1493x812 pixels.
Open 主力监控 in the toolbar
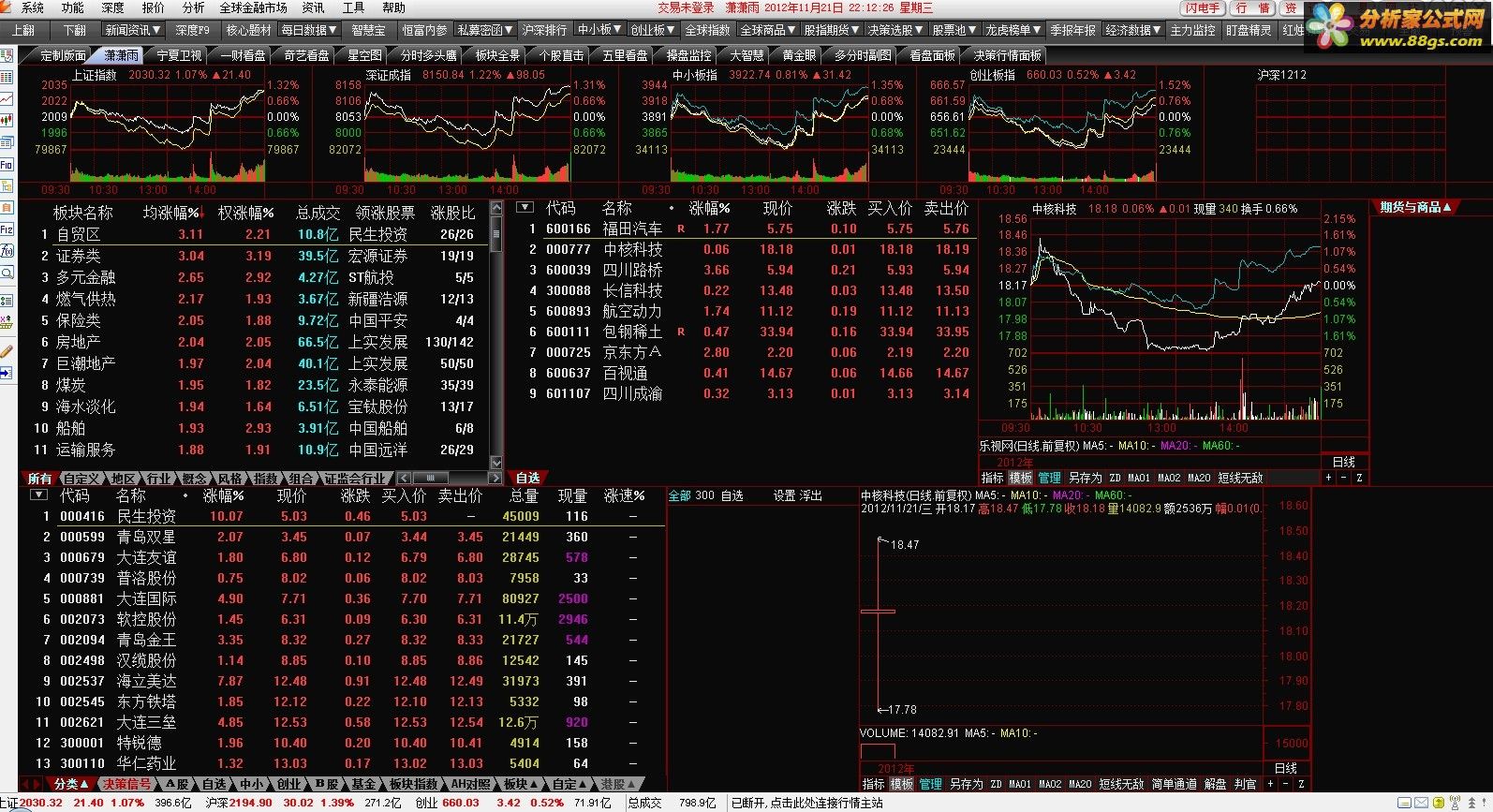pos(1192,30)
